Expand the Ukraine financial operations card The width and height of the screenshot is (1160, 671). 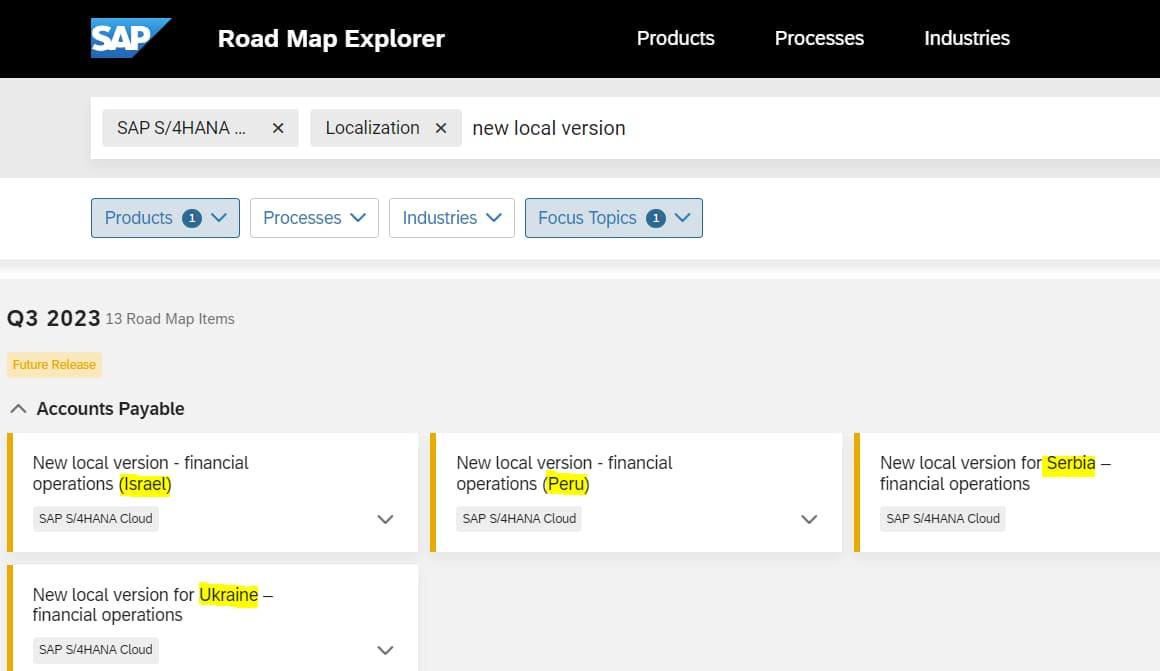tap(385, 650)
